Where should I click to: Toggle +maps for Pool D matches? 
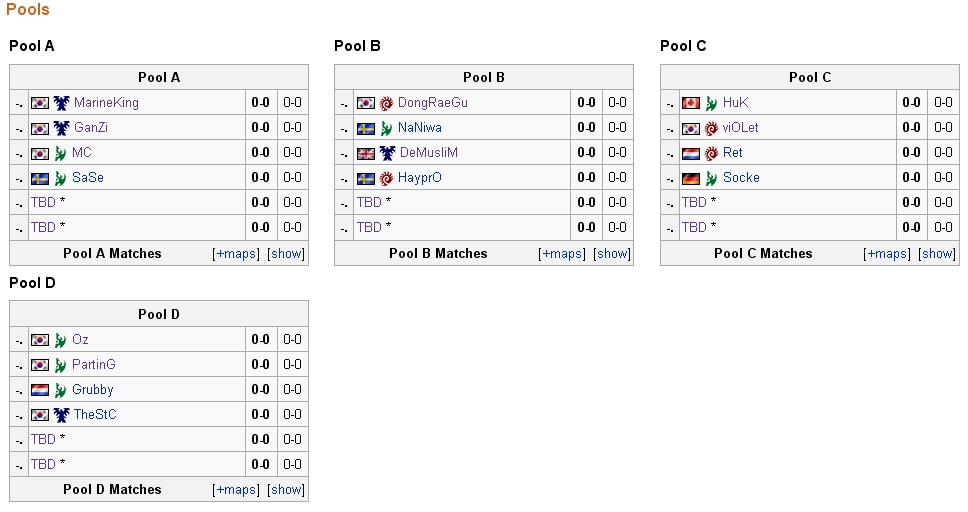(x=237, y=490)
